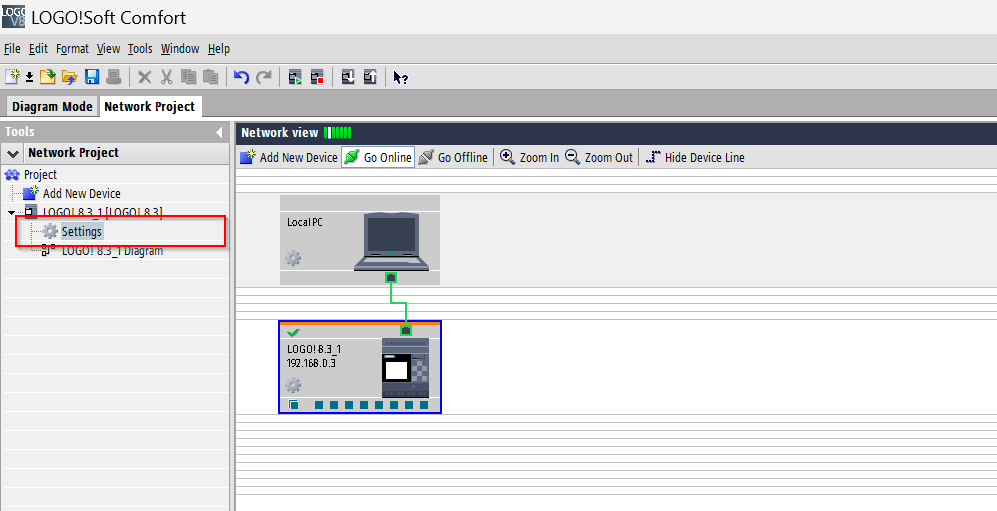
Task: Click the Delete (X) toolbar icon
Action: coord(145,78)
